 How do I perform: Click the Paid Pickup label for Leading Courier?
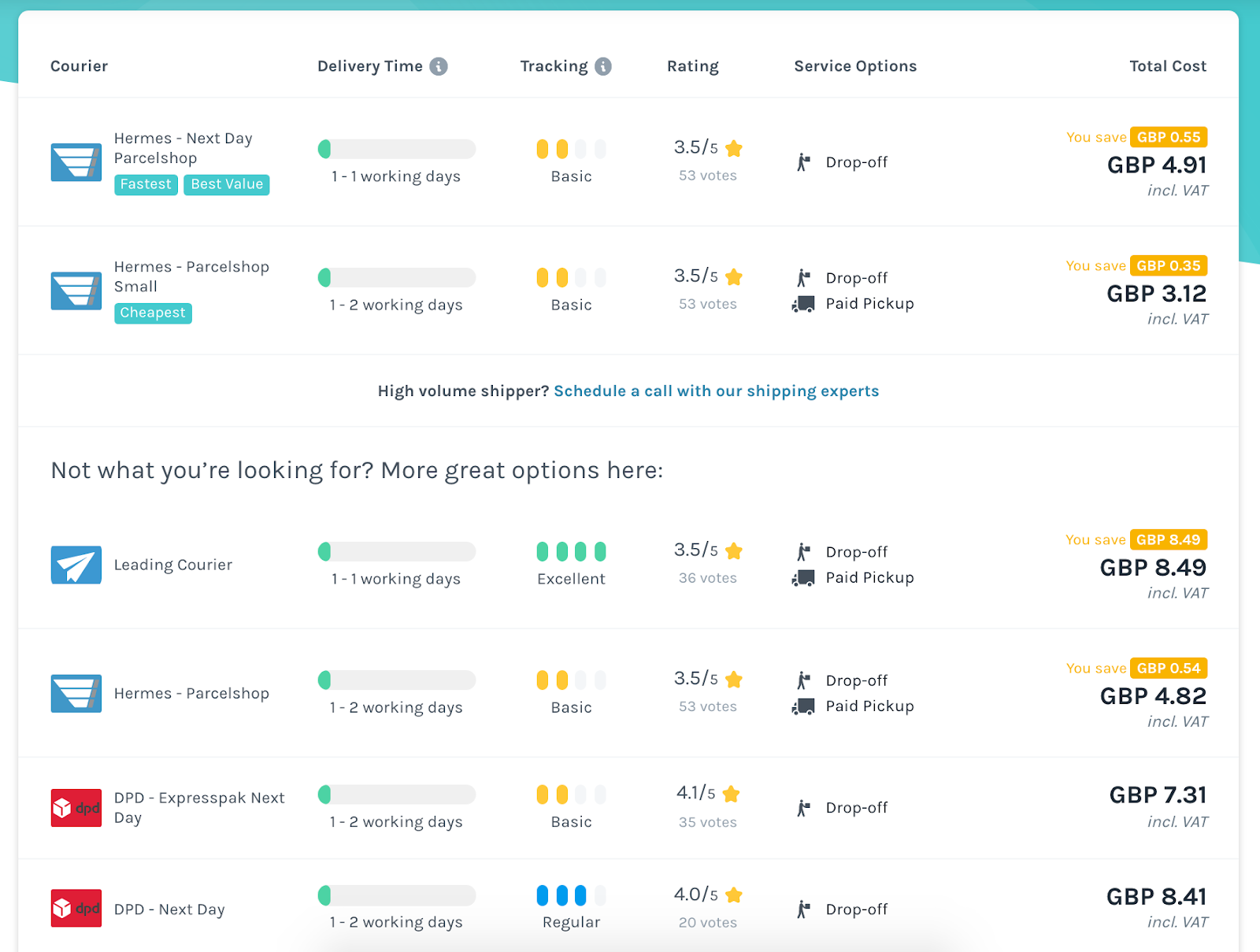click(870, 578)
